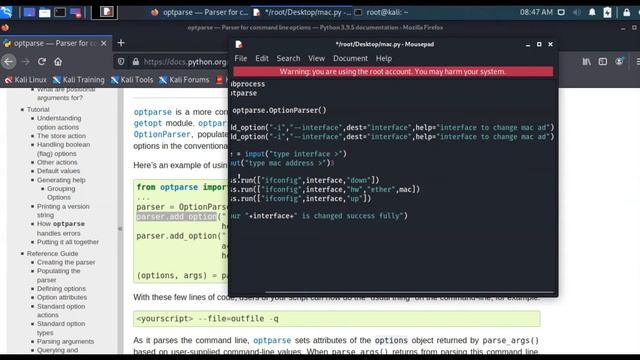Open Mousepad Help menu
The image size is (640, 360).
click(x=384, y=58)
